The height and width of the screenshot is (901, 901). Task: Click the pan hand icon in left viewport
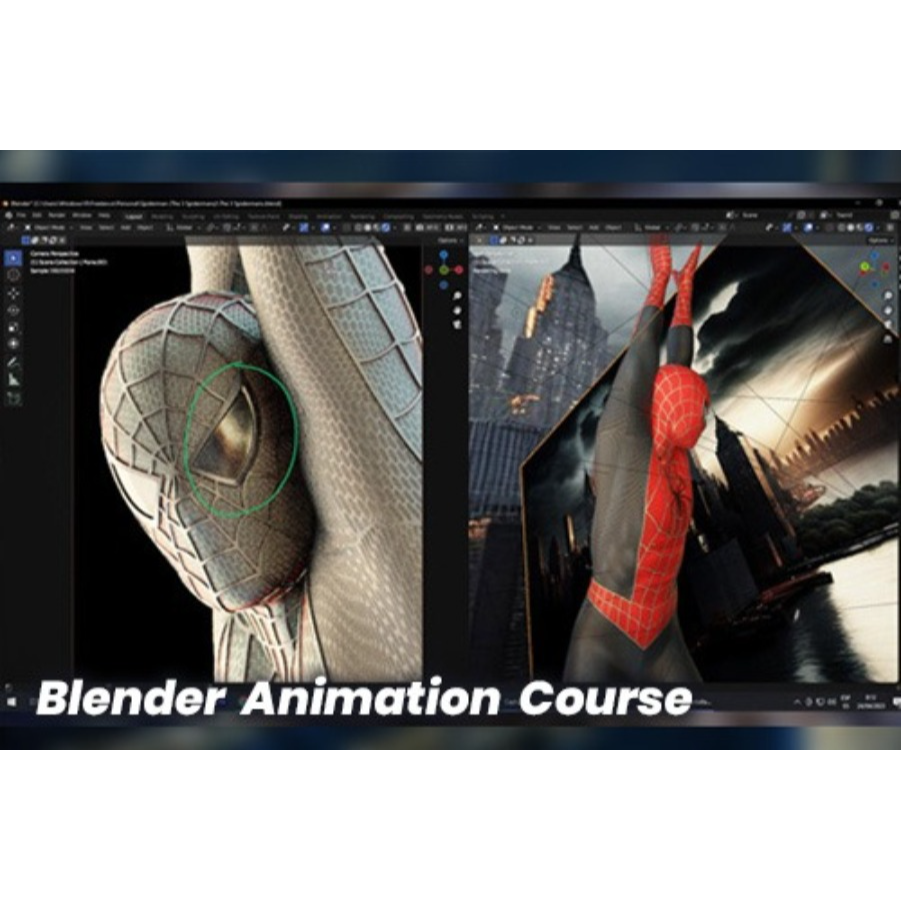pyautogui.click(x=457, y=311)
